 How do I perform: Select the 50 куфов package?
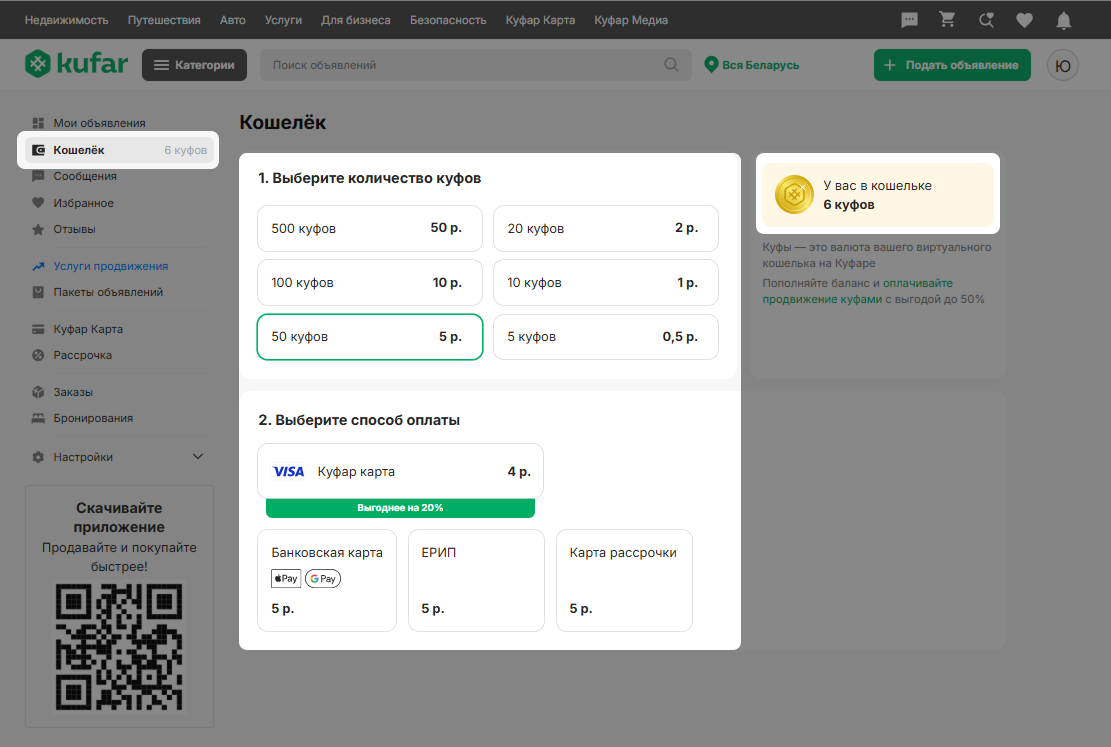point(370,337)
